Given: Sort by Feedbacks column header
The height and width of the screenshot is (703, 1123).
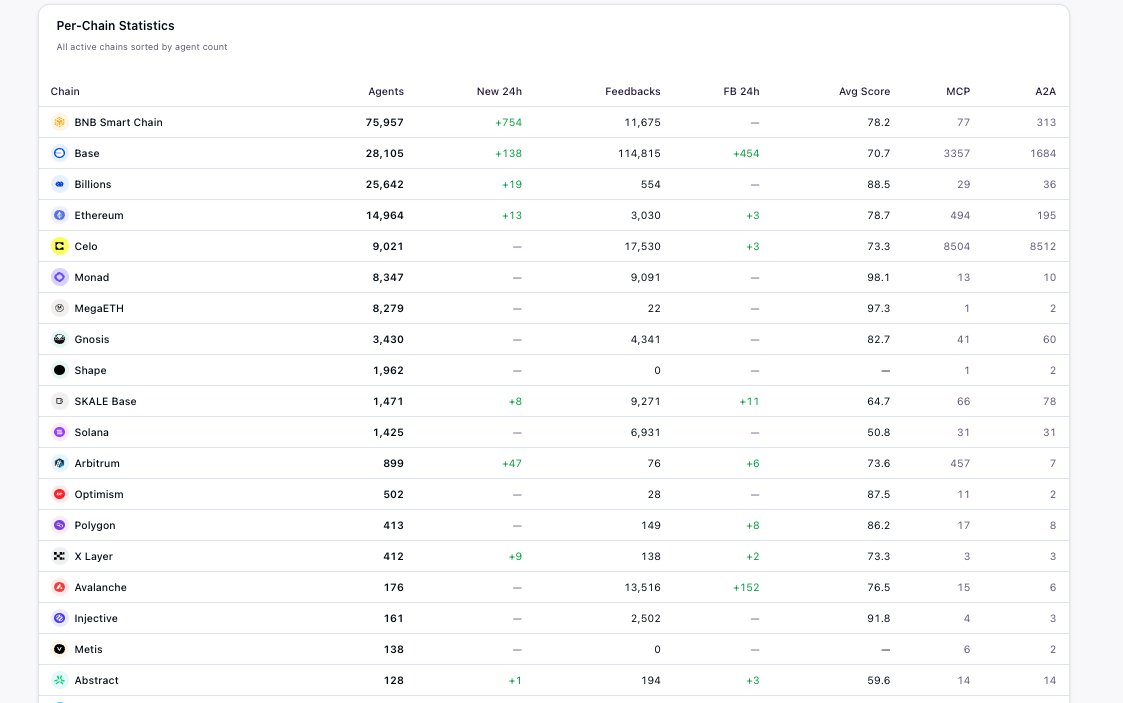Looking at the screenshot, I should (x=632, y=92).
